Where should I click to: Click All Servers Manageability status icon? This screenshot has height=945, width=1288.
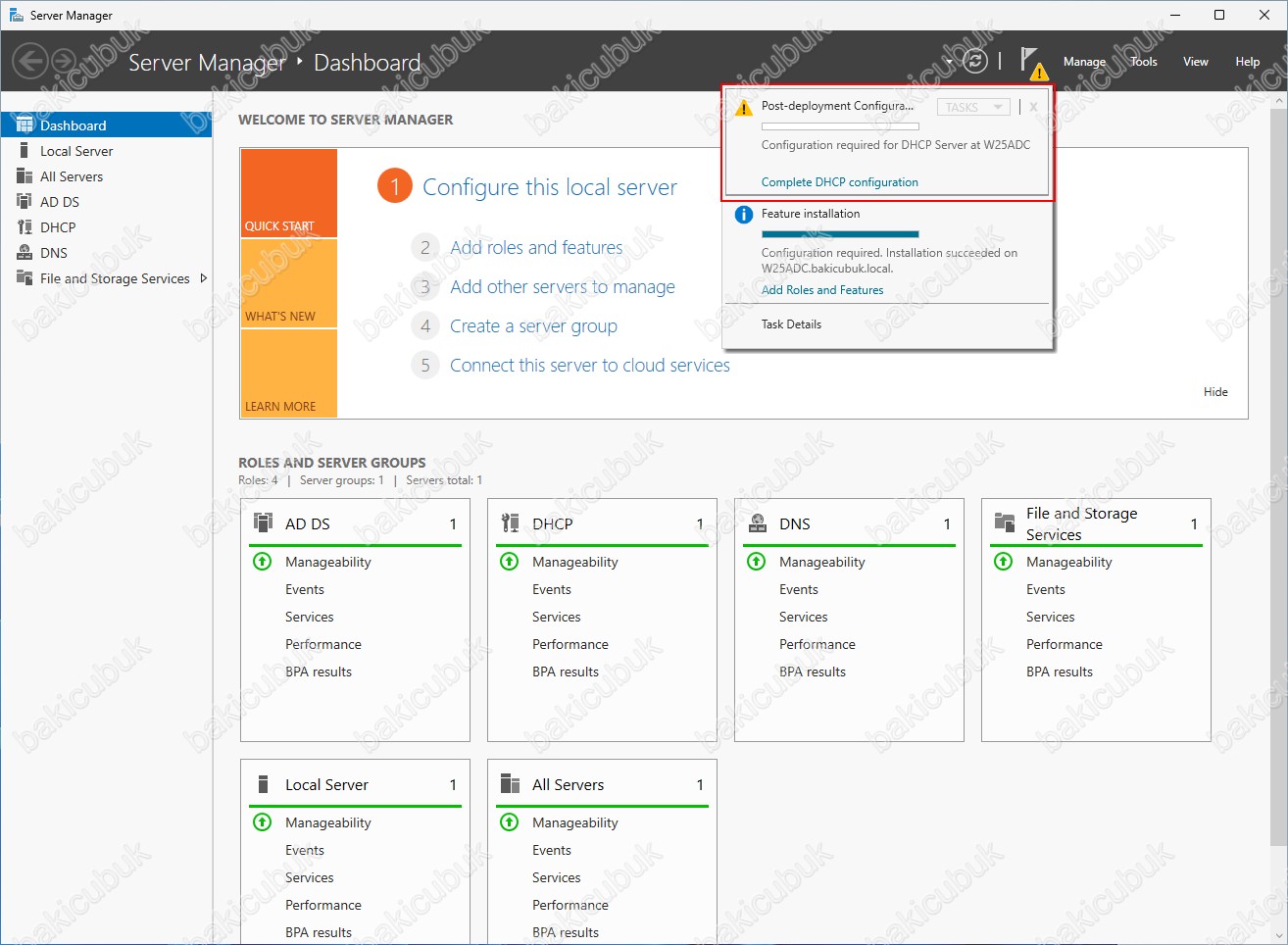tap(510, 822)
